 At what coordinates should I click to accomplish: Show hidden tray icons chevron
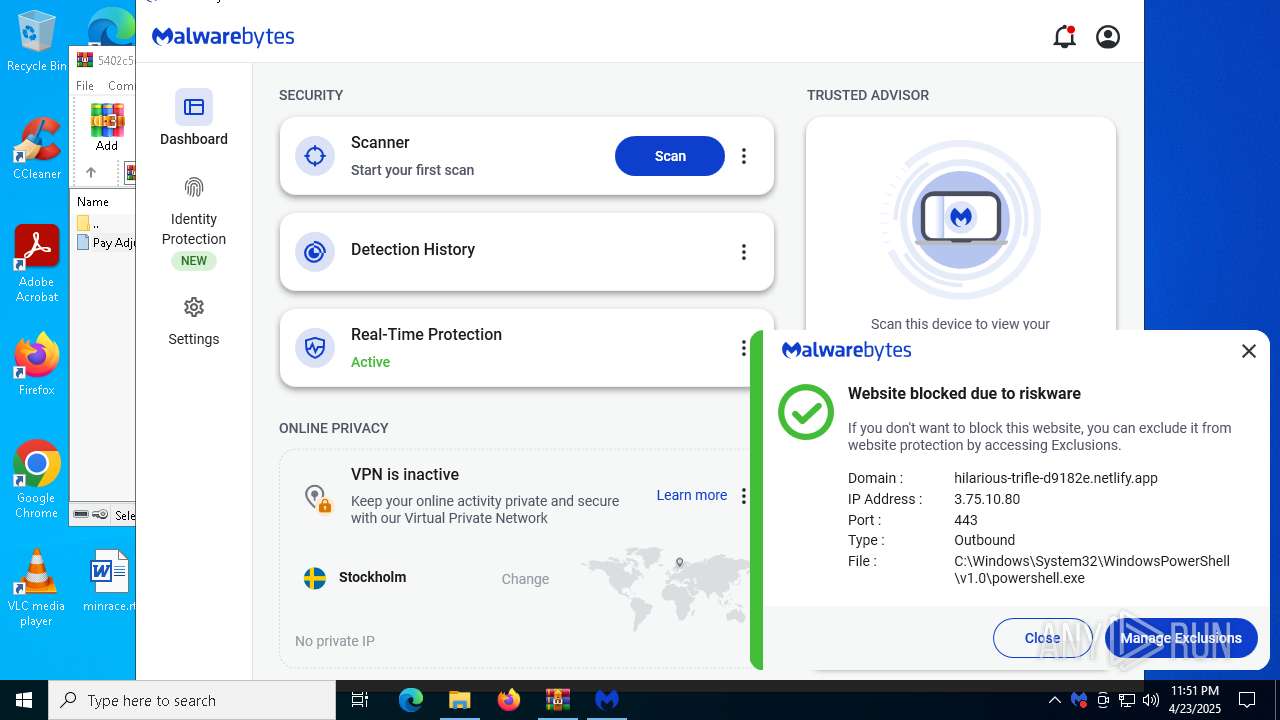[1055, 700]
